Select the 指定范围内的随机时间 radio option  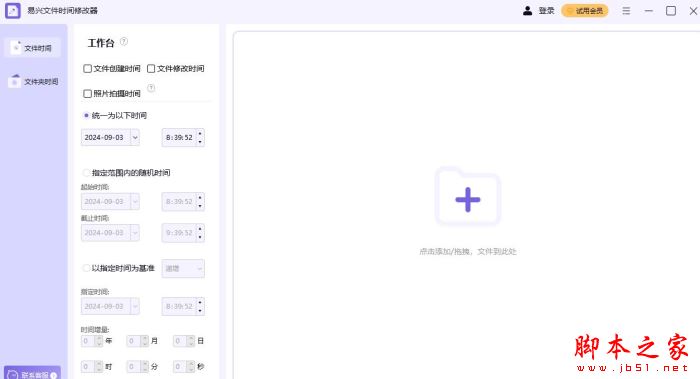pos(86,172)
